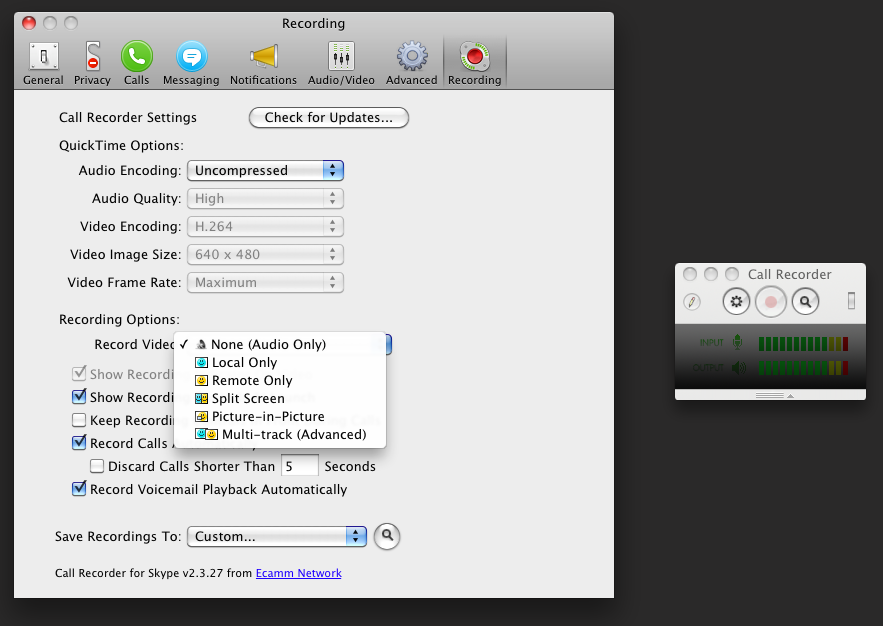
Task: Click the output speaker icon
Action: (738, 368)
